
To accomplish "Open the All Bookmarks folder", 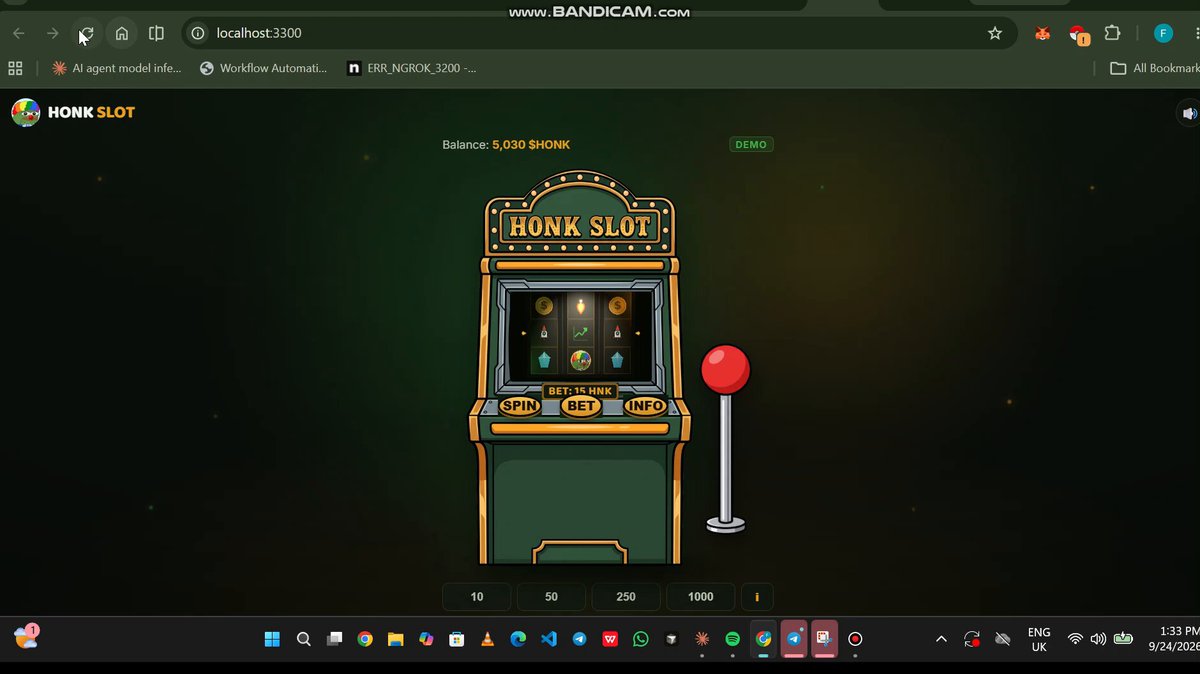I will [x=1155, y=68].
